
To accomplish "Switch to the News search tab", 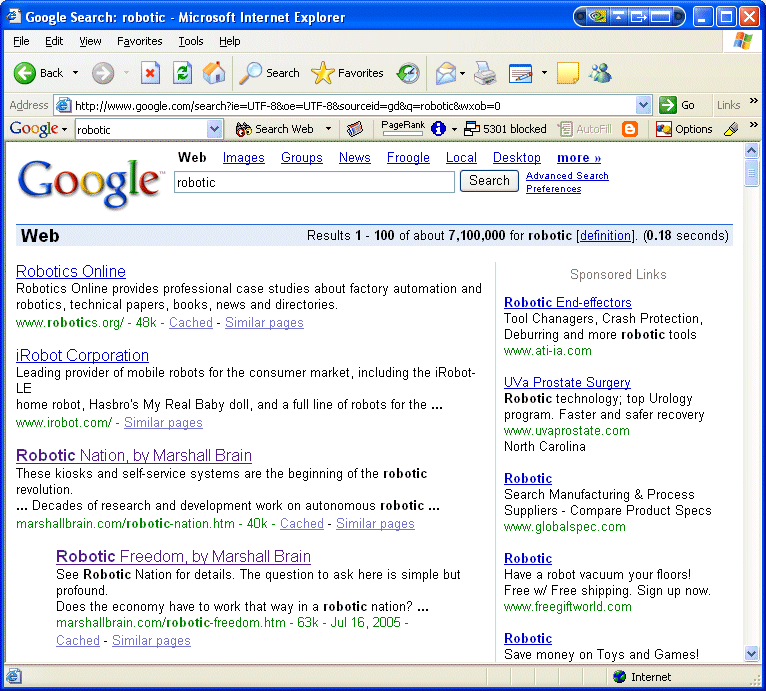I will pyautogui.click(x=355, y=158).
